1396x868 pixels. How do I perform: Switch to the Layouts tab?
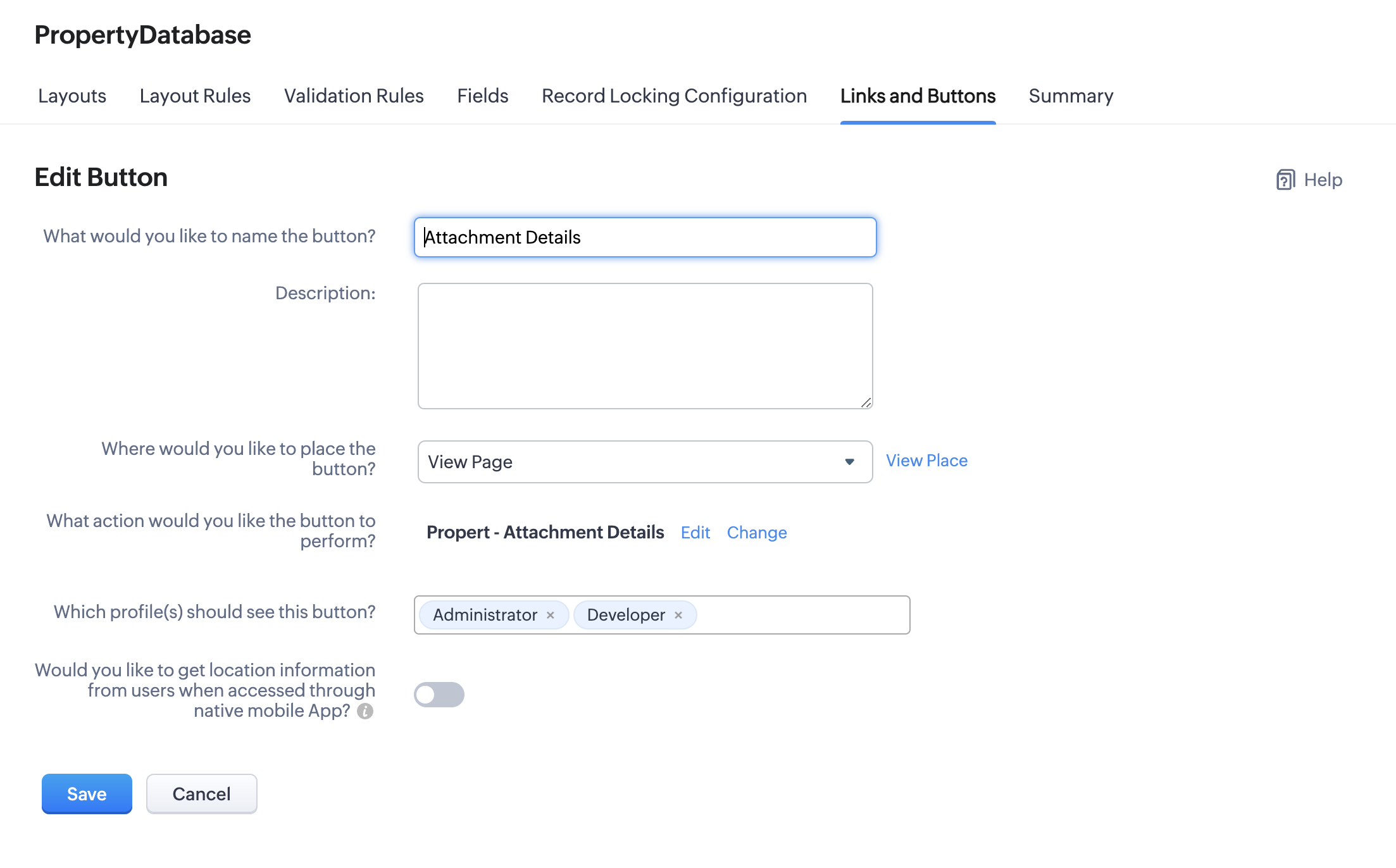[72, 96]
